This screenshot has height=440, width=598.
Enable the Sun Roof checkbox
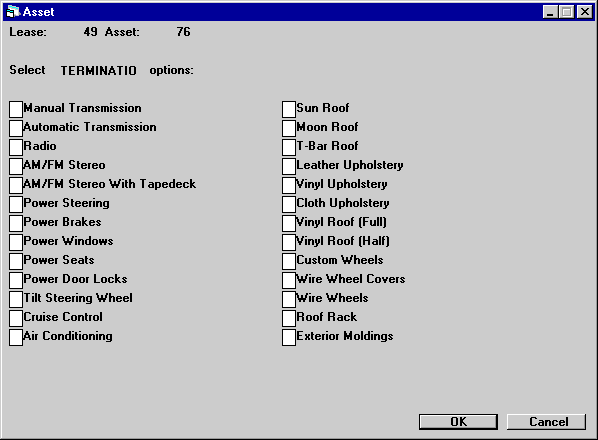click(x=289, y=109)
